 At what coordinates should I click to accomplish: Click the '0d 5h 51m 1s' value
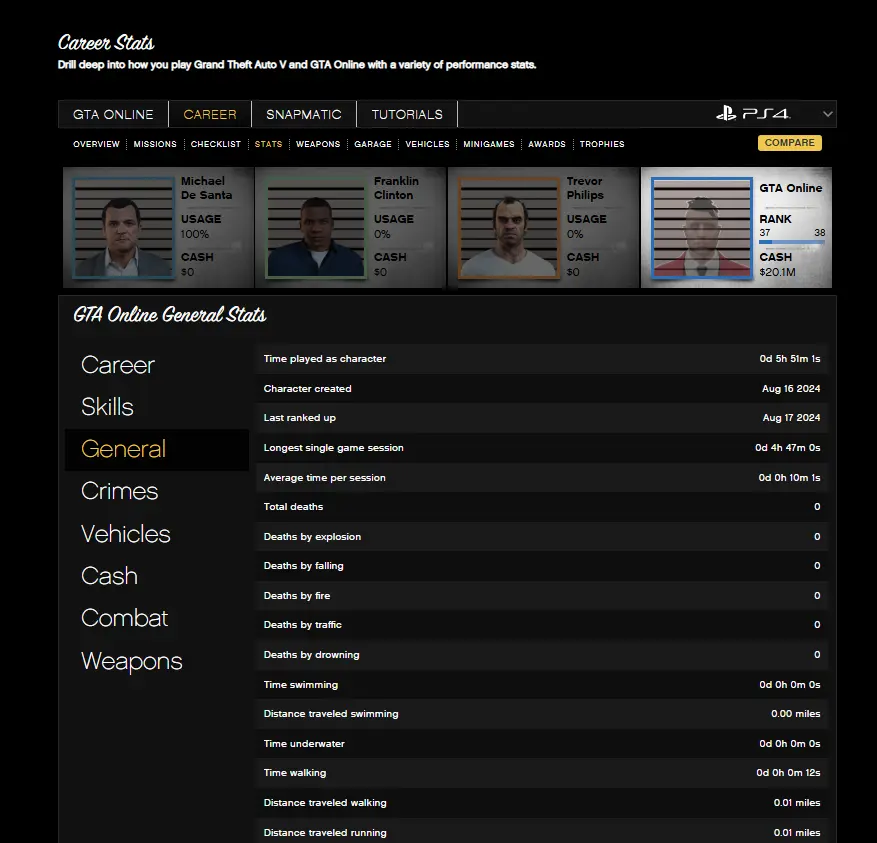790,359
